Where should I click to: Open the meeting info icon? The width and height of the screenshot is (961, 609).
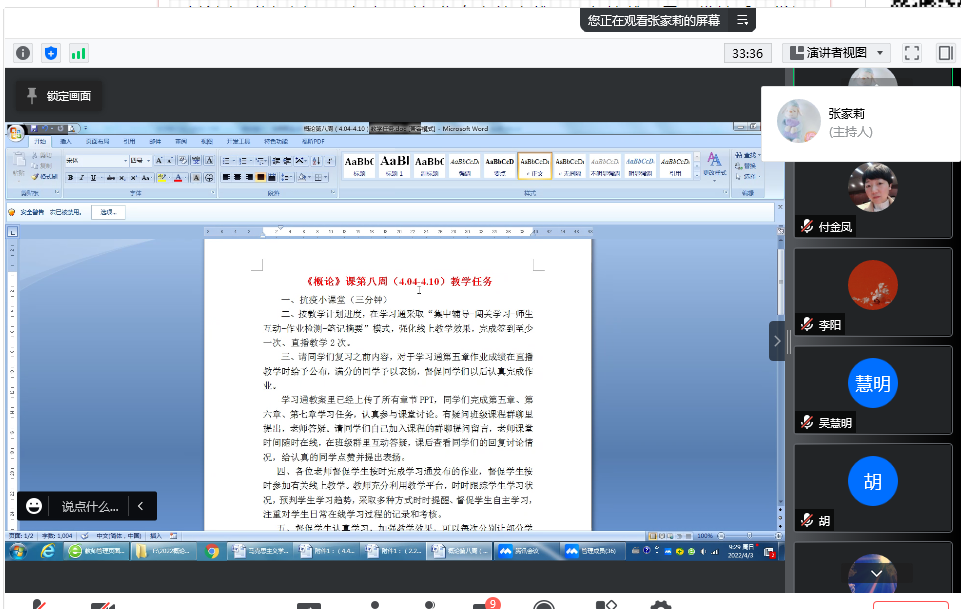23,53
